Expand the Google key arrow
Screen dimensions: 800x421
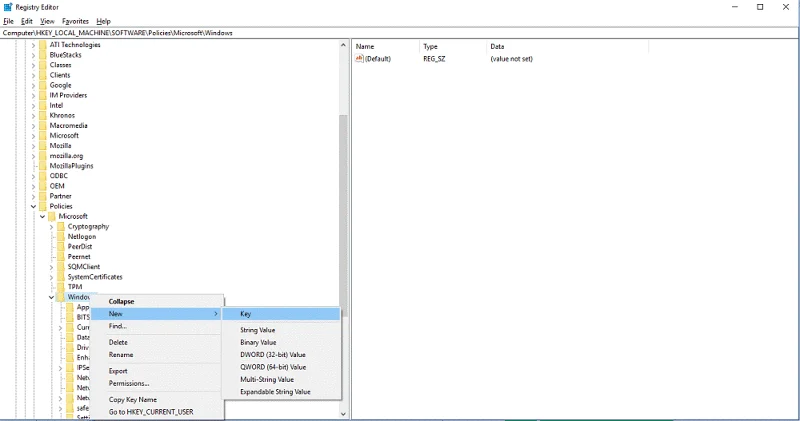(34, 85)
